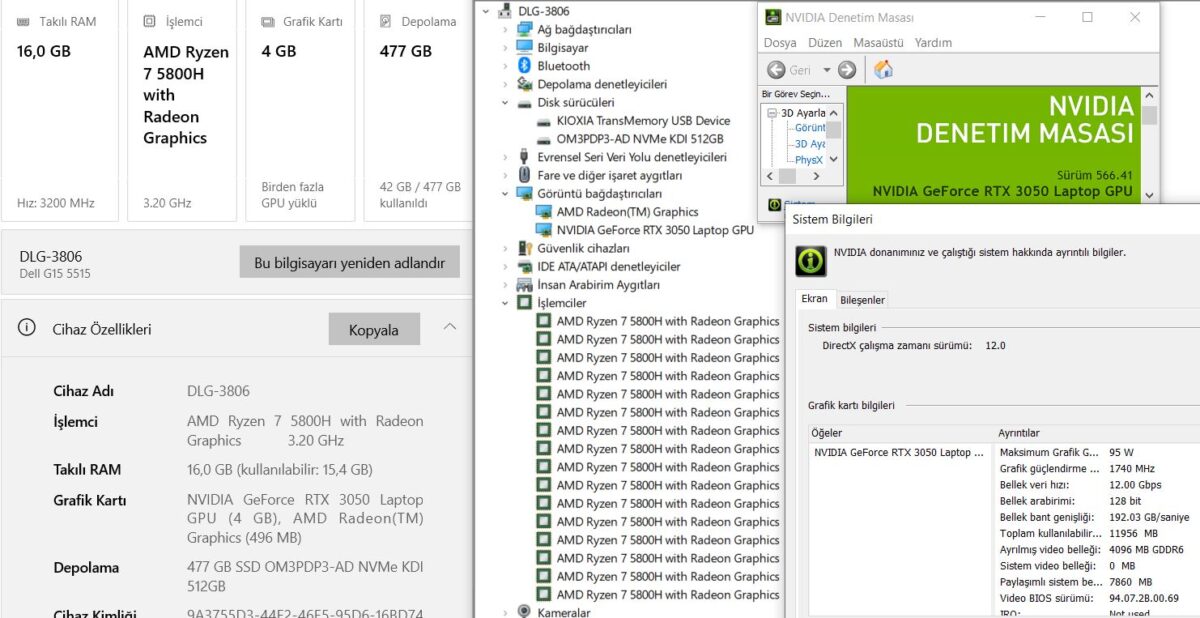This screenshot has width=1200, height=618.
Task: Open the Dosya menu
Action: pyautogui.click(x=780, y=43)
